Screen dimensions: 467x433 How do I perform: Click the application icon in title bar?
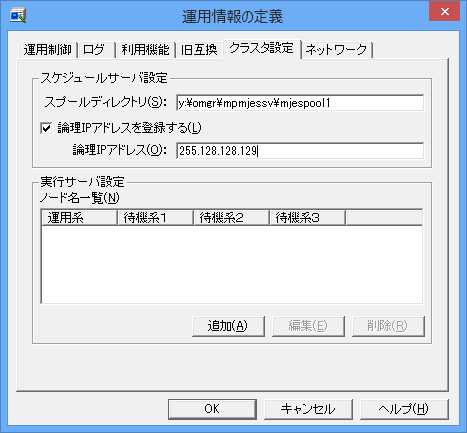point(18,16)
